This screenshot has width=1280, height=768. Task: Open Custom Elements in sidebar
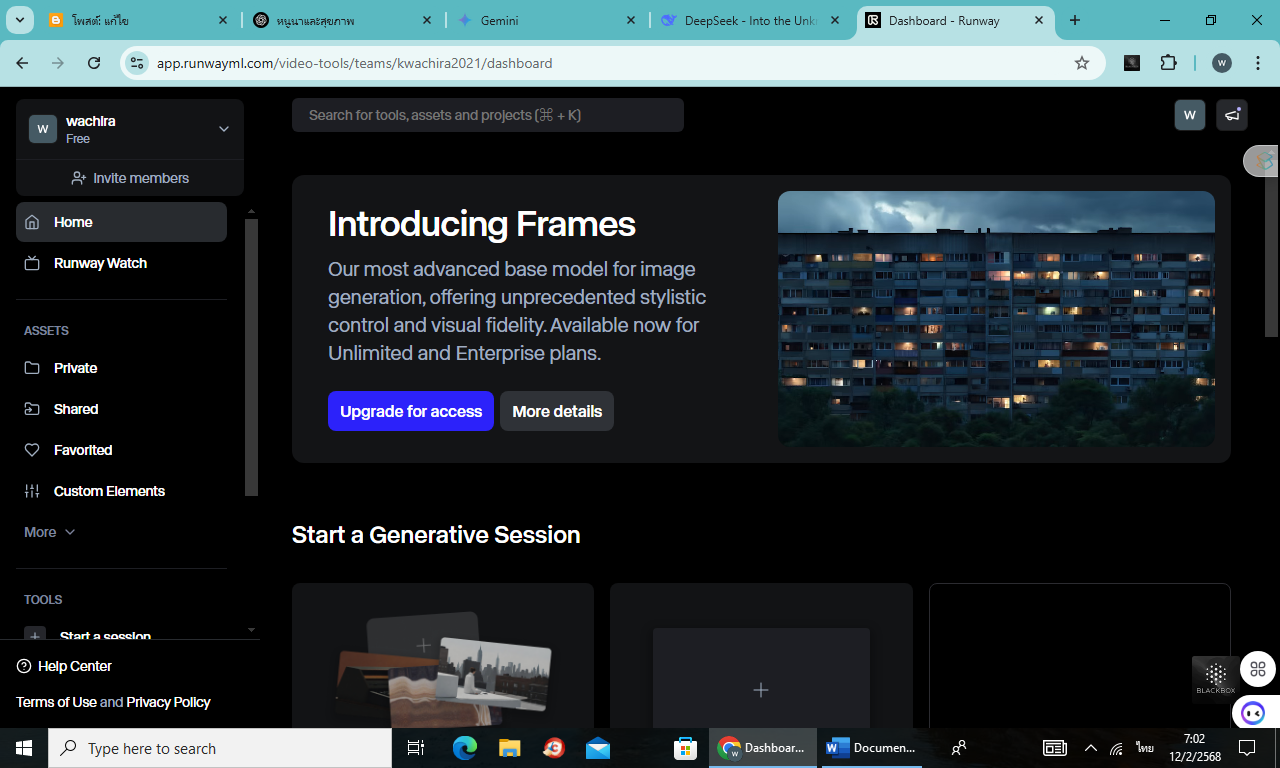tap(121, 491)
